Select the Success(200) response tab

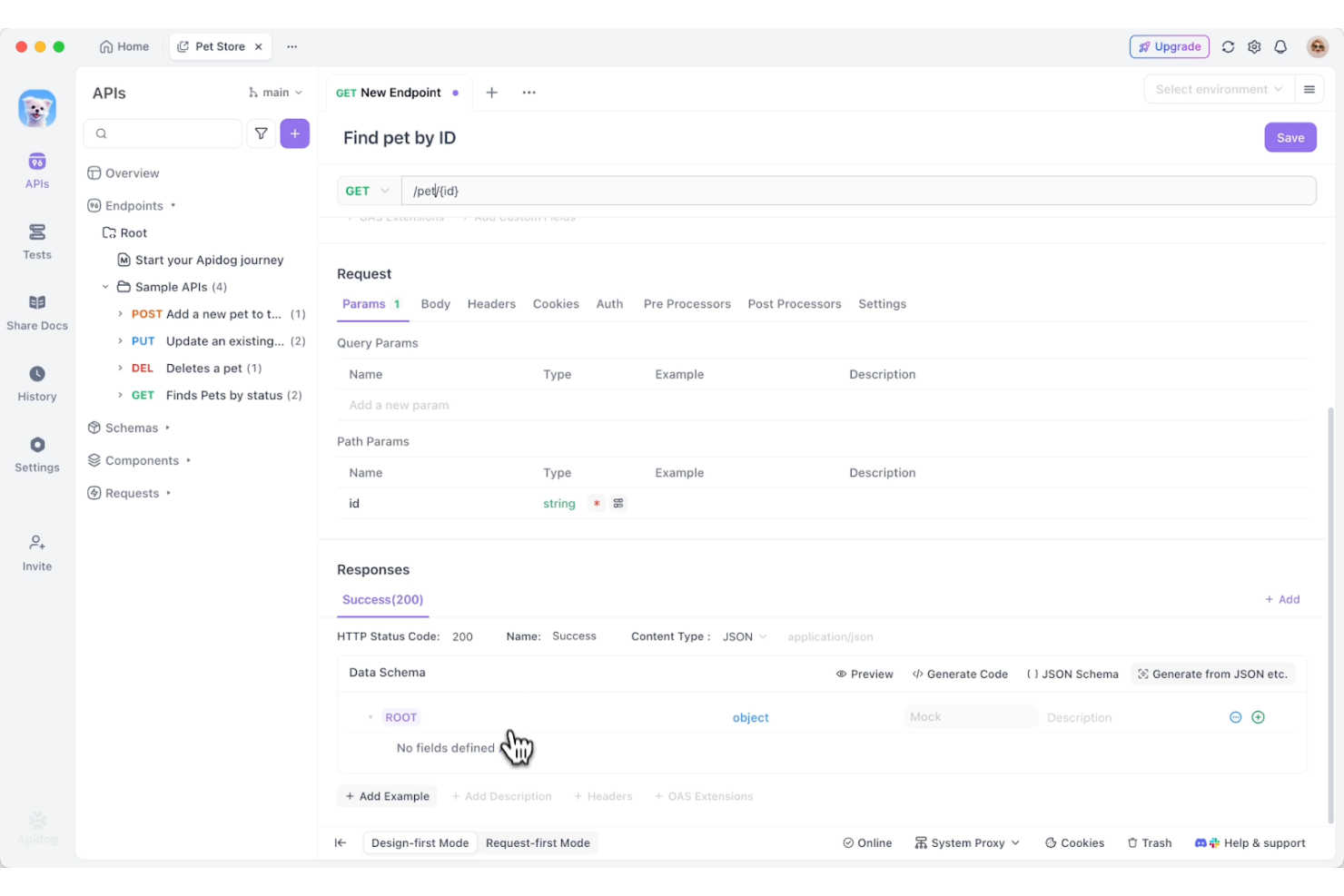[x=383, y=600]
